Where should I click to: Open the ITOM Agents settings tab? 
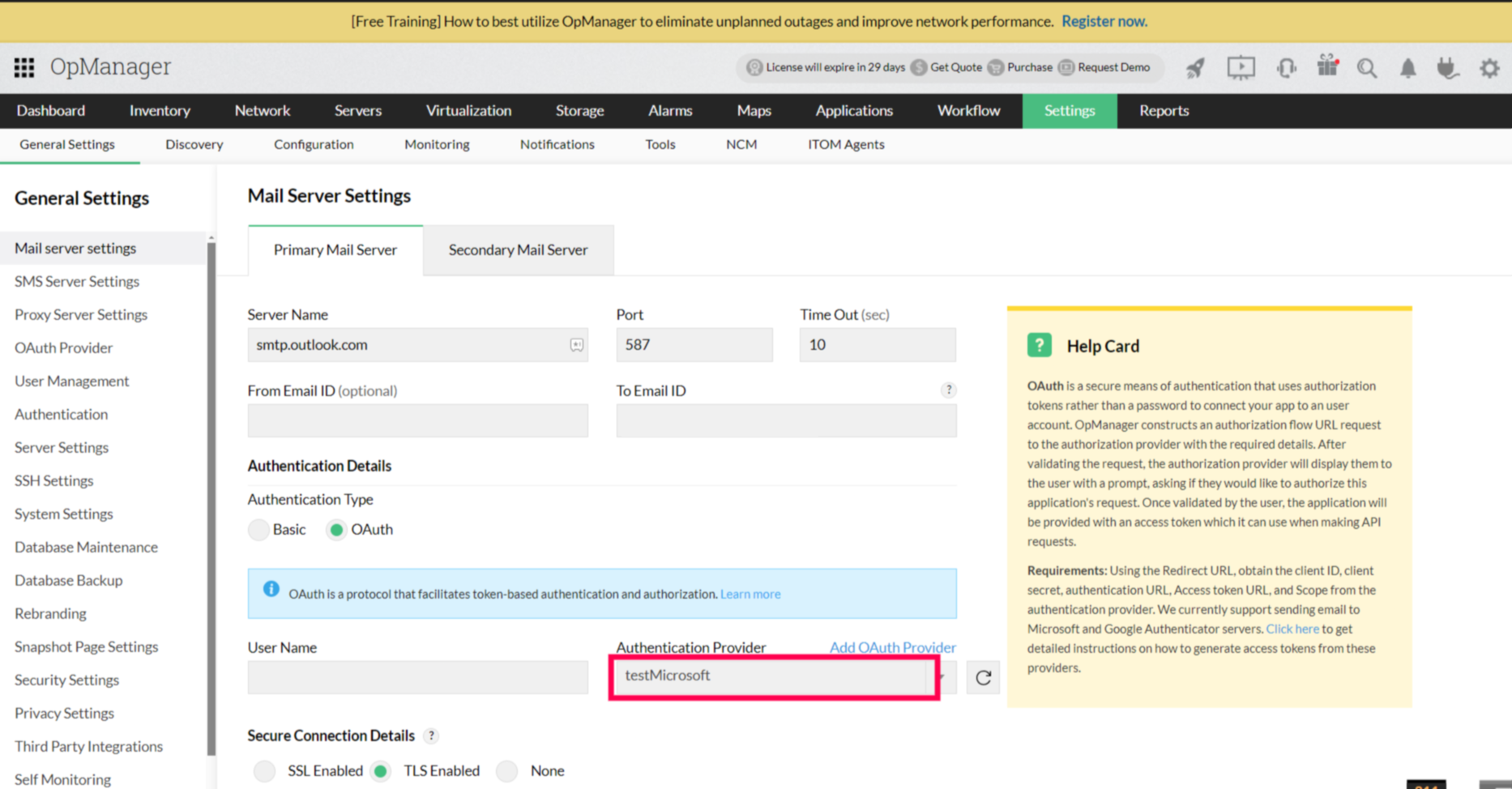[x=846, y=145]
